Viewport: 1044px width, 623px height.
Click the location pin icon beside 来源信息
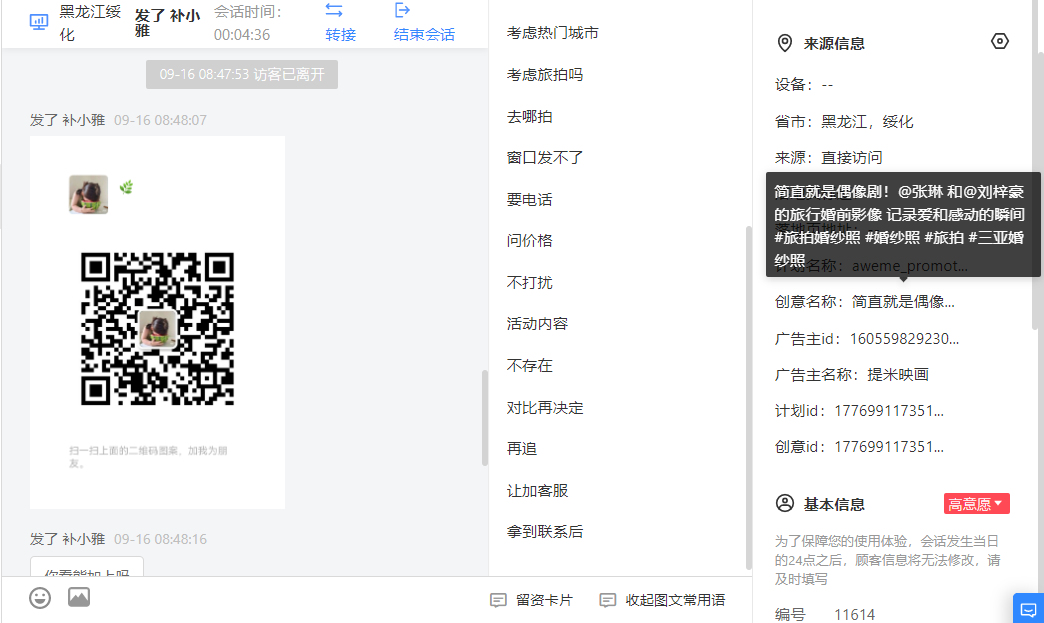tap(785, 43)
